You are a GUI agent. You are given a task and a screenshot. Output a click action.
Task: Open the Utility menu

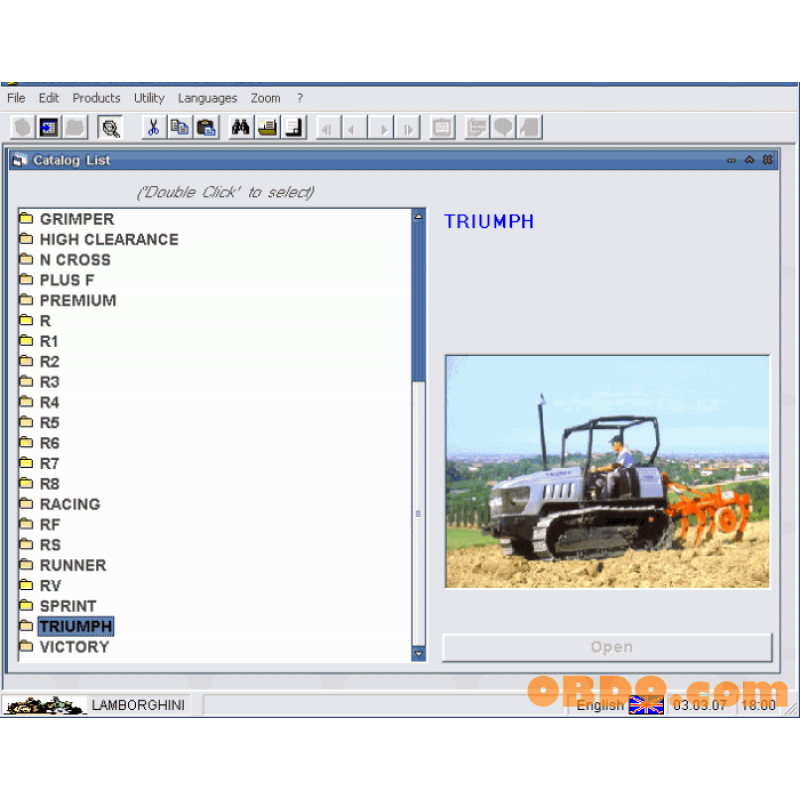tap(149, 98)
